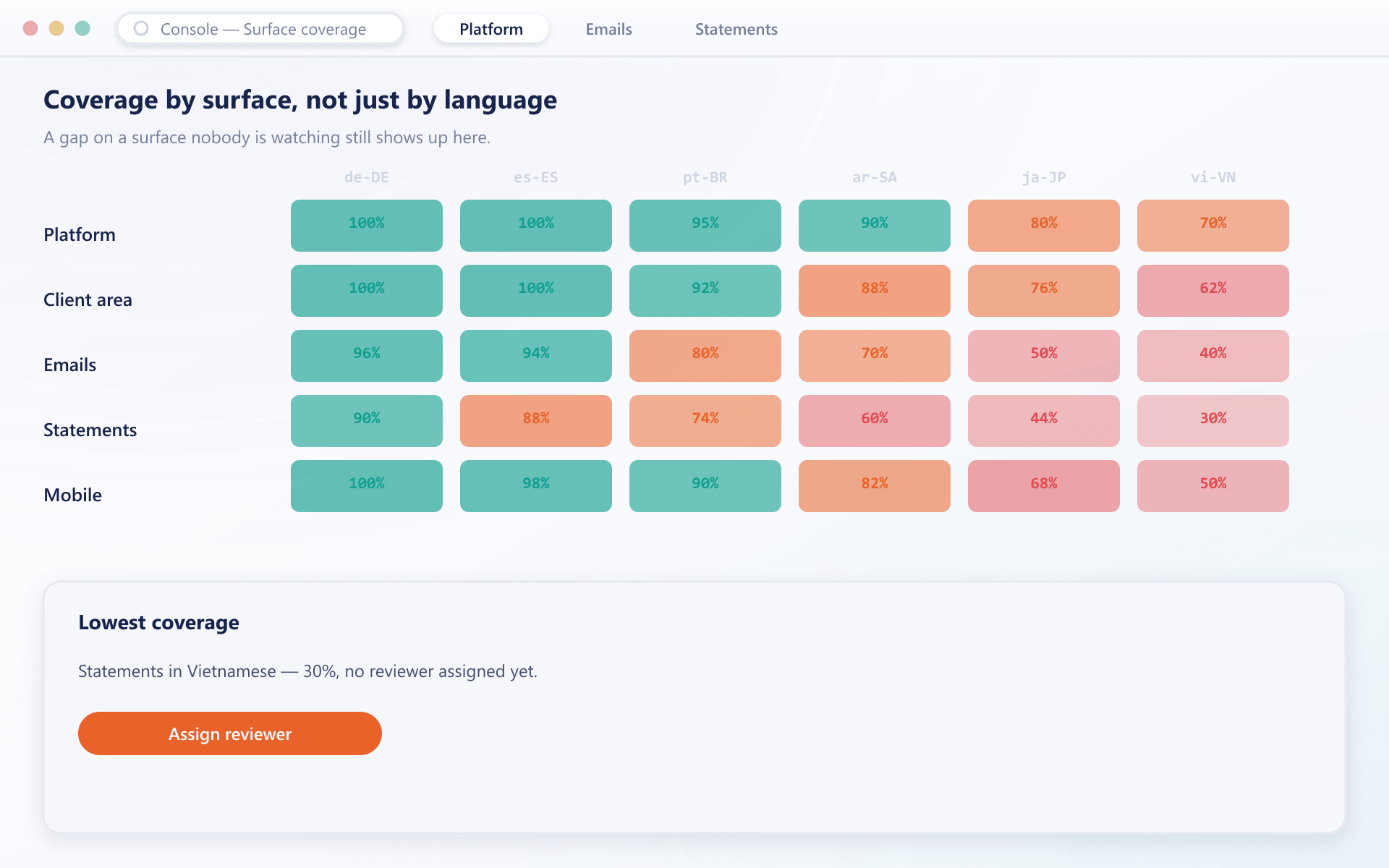Click the Statements ar-SA 60% cell
The width and height of the screenshot is (1389, 868).
point(875,421)
